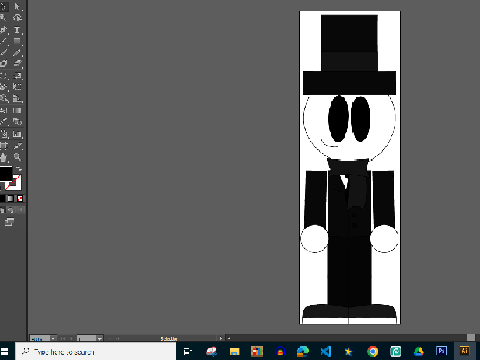The width and height of the screenshot is (480, 360).
Task: Open Task View on the taskbar
Action: point(188,351)
